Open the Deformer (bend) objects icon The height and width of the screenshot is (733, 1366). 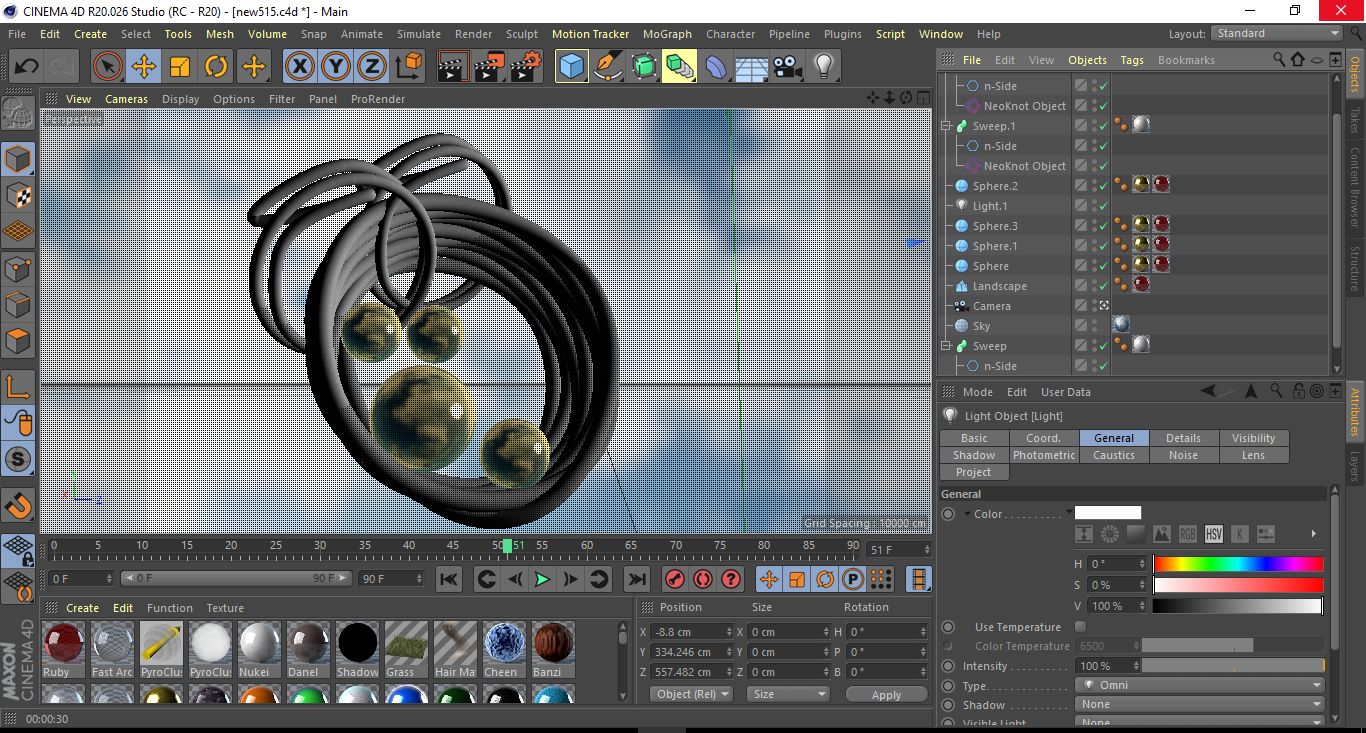716,67
